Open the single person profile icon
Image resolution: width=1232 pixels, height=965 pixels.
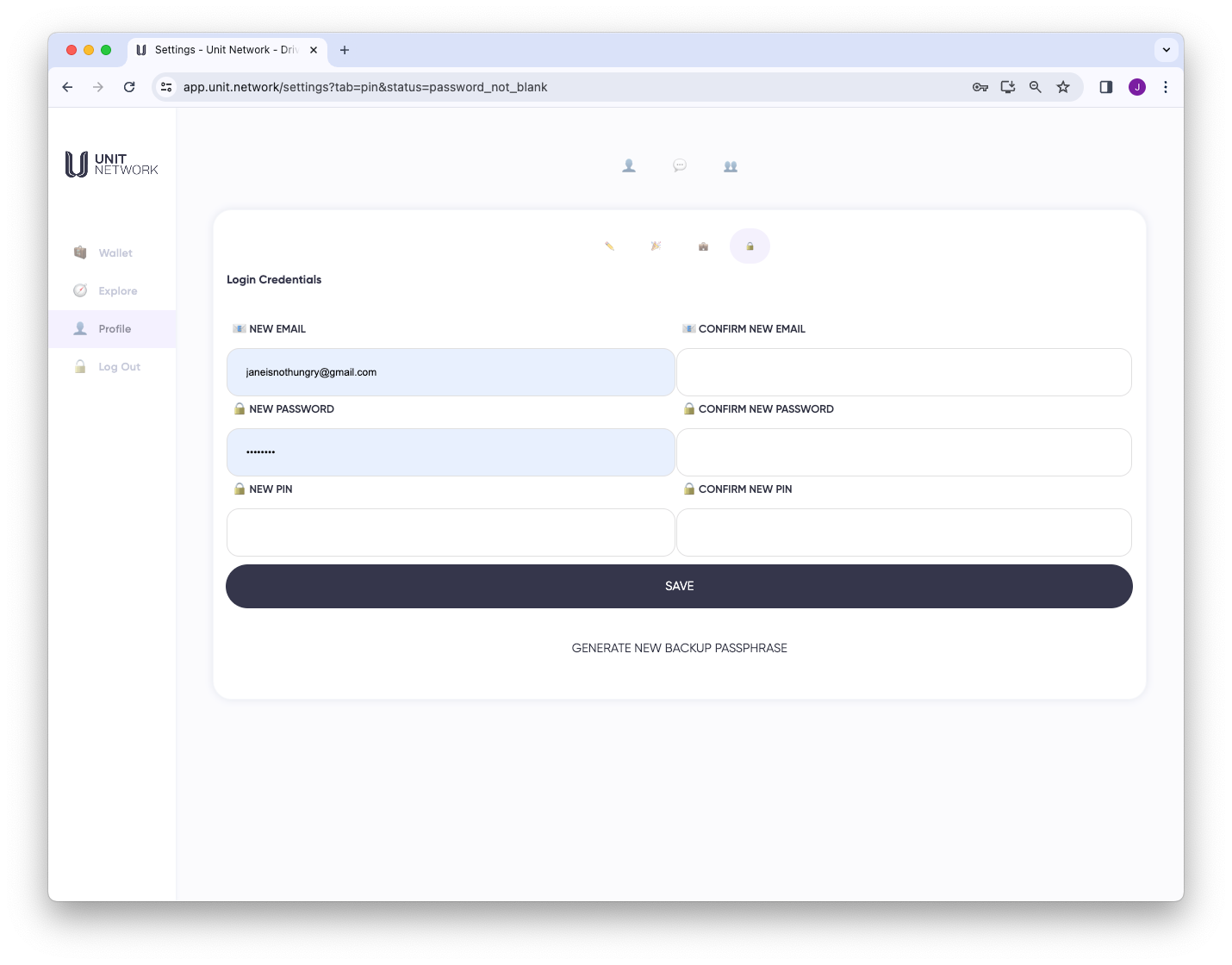[629, 165]
